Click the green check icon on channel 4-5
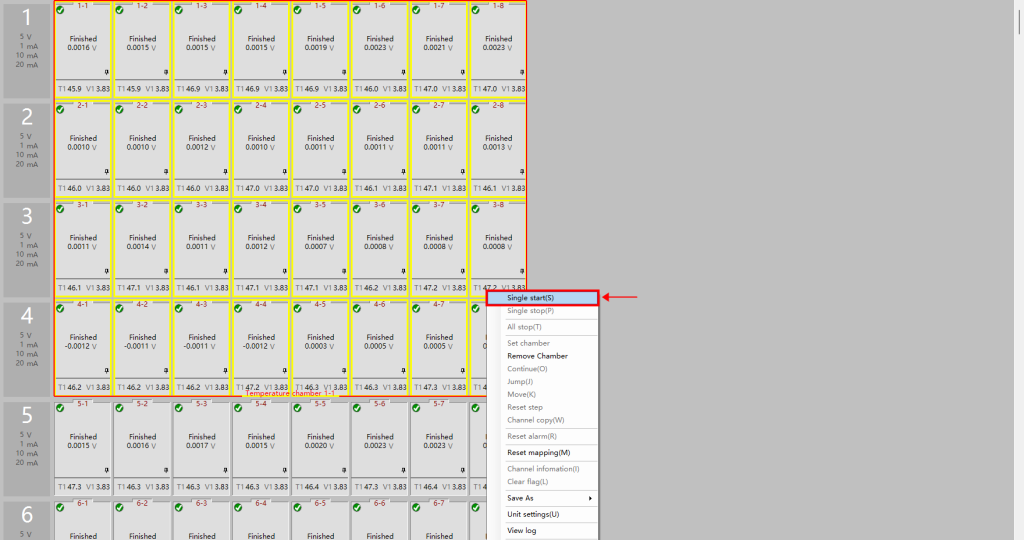1024x540 pixels. (297, 308)
